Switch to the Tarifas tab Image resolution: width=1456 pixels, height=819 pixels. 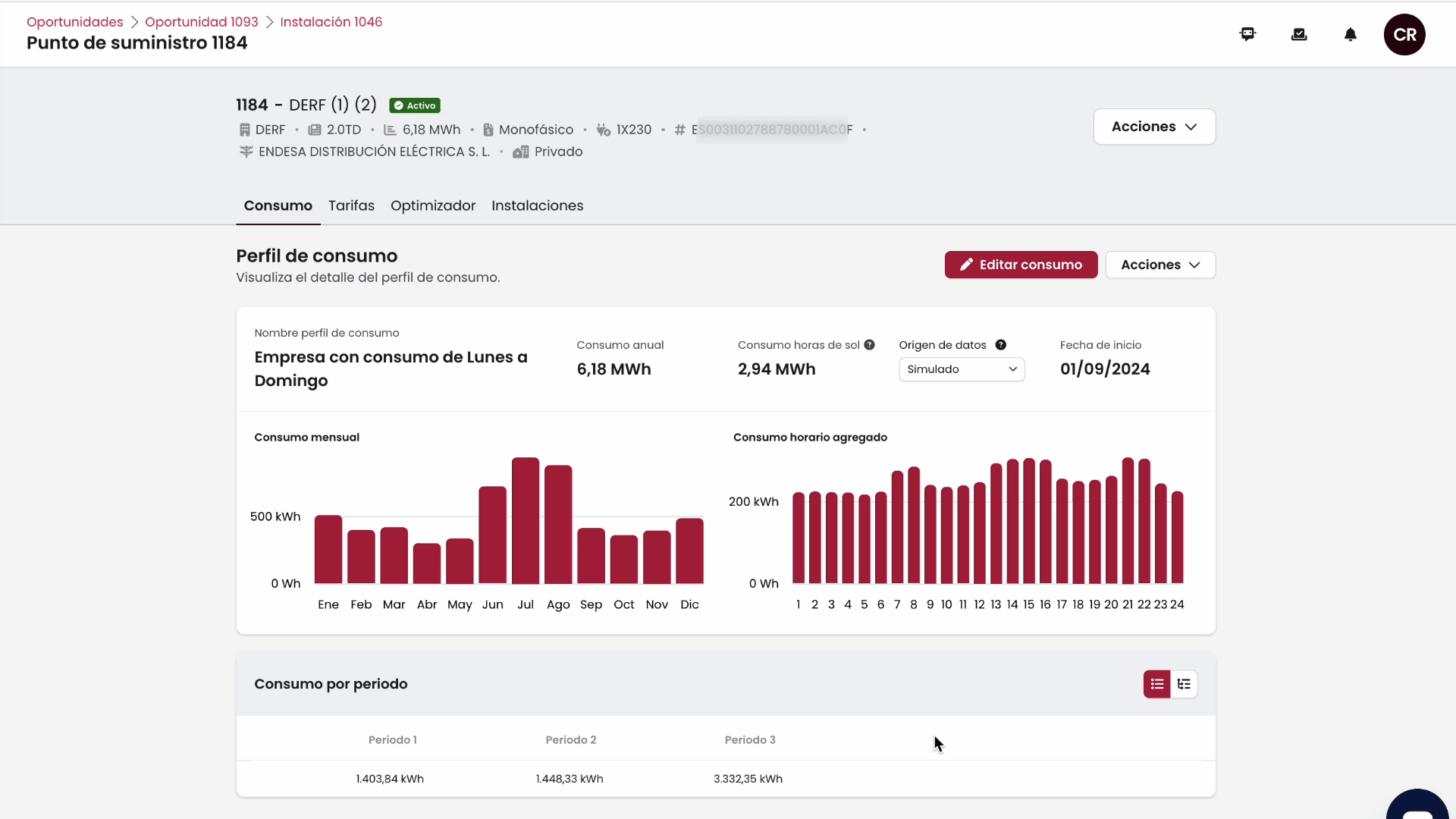point(351,206)
